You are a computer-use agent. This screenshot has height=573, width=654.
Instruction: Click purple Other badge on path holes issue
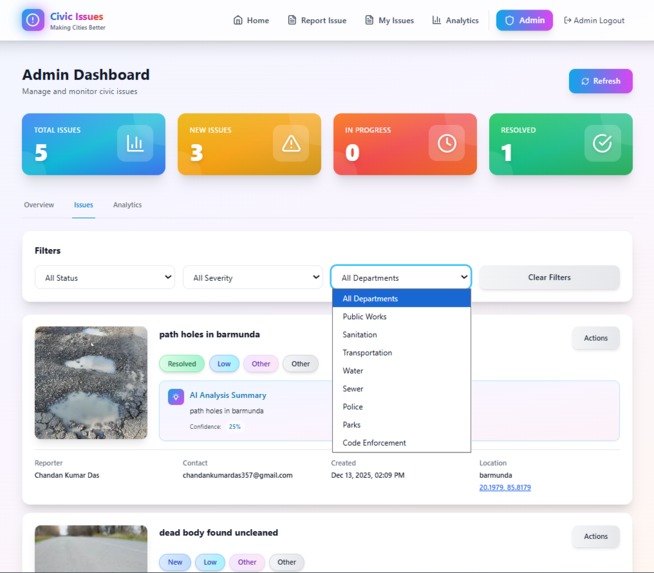[x=261, y=364]
